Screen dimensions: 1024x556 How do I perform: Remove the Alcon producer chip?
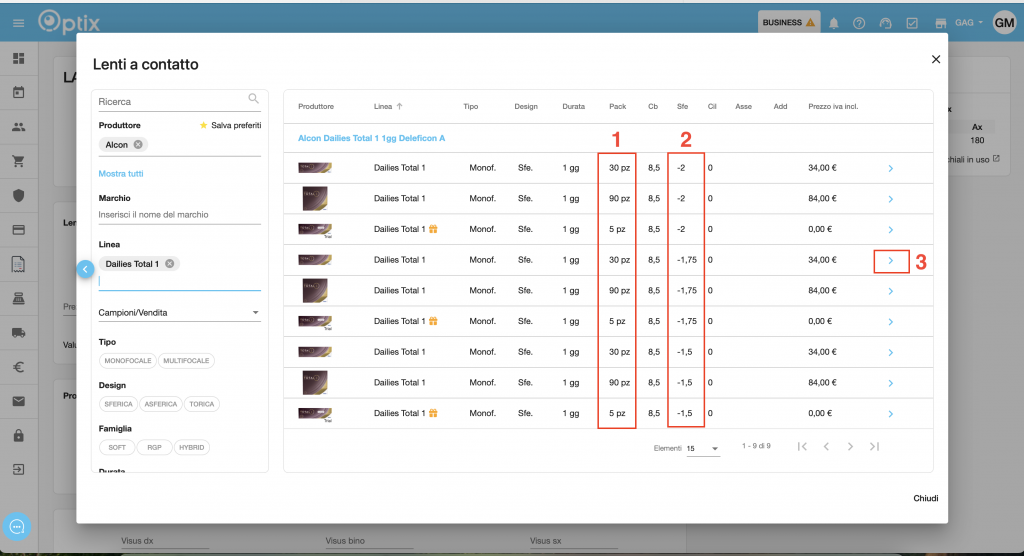[138, 145]
